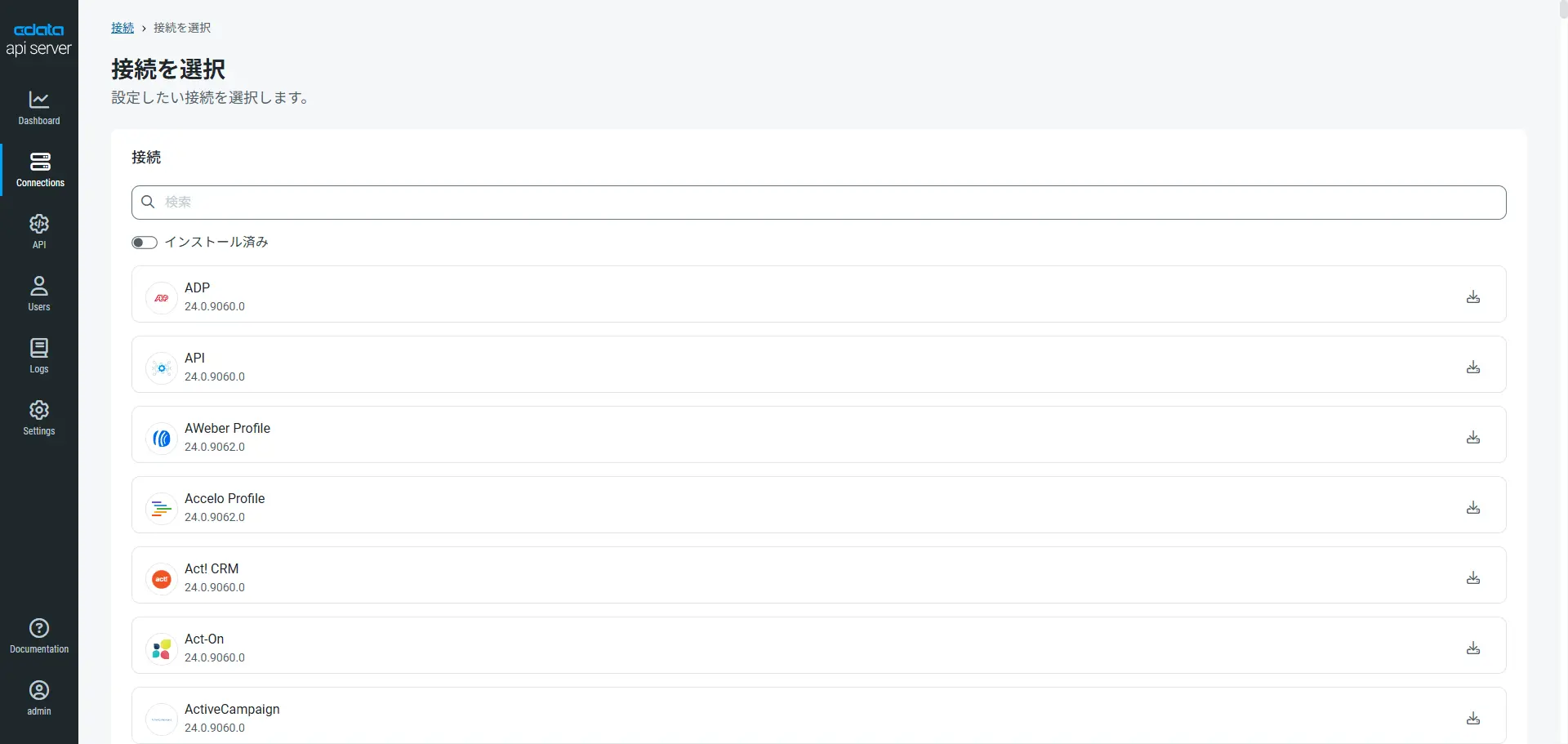Toggle the インストール済み filter switch

(145, 243)
